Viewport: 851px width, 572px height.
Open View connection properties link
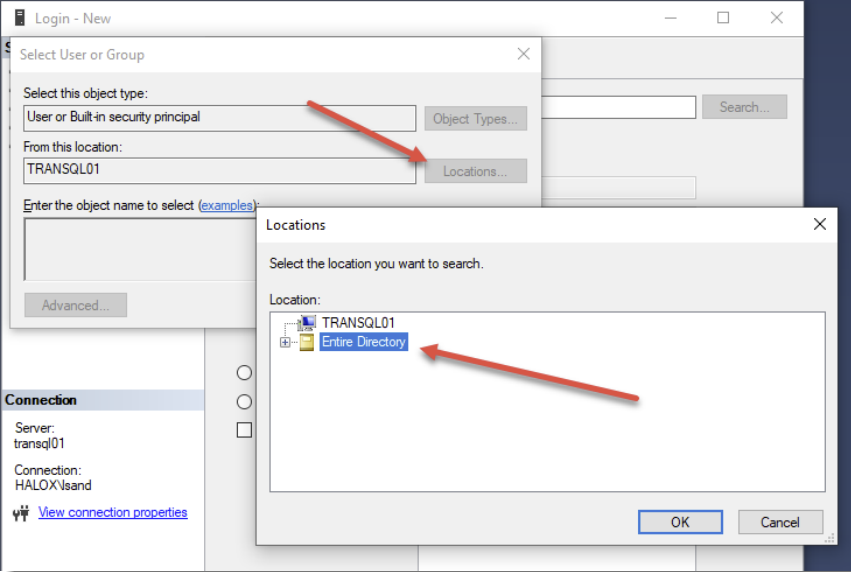click(113, 512)
